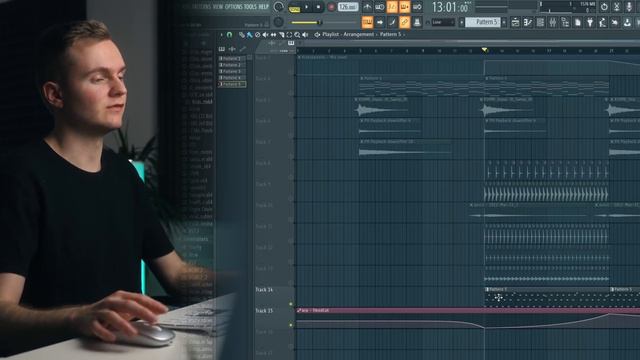Toggle Track 14 green mute dot
640x360 pixels.
click(x=291, y=304)
